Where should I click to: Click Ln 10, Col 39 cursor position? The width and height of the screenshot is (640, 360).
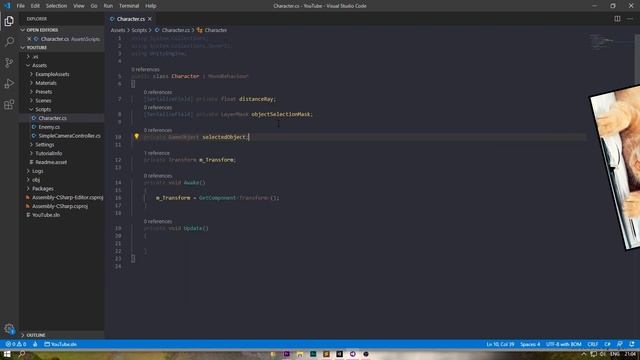[500, 344]
